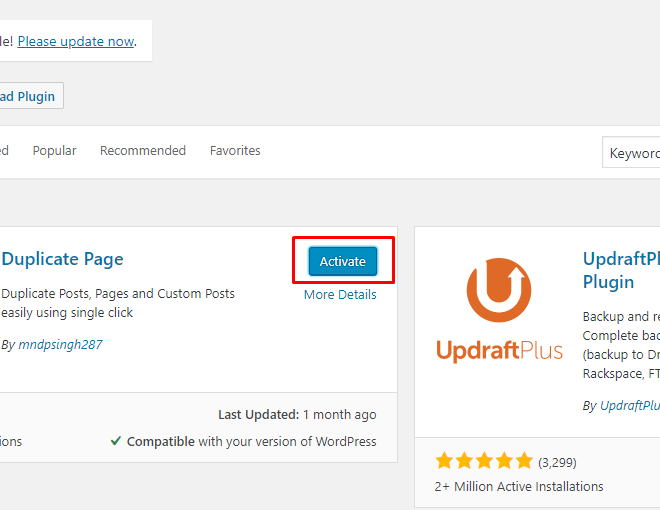Open the Keyword search type dropdown

pos(631,153)
